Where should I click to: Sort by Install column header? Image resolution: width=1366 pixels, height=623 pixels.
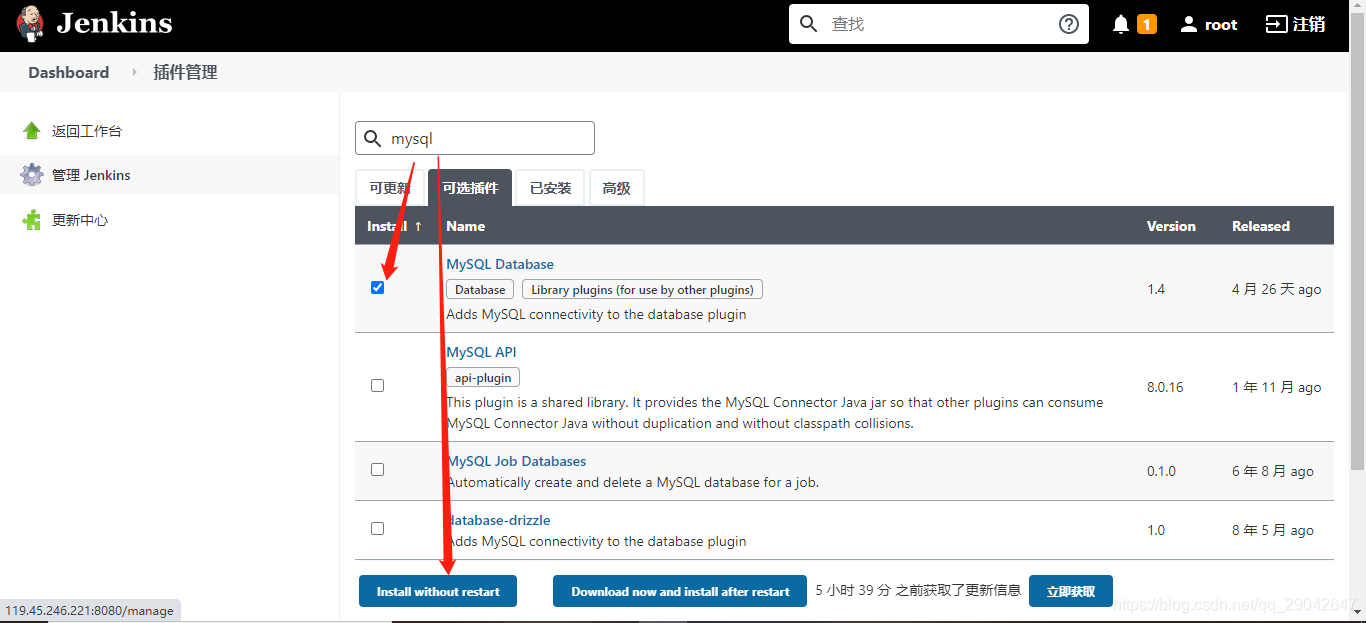(x=394, y=226)
